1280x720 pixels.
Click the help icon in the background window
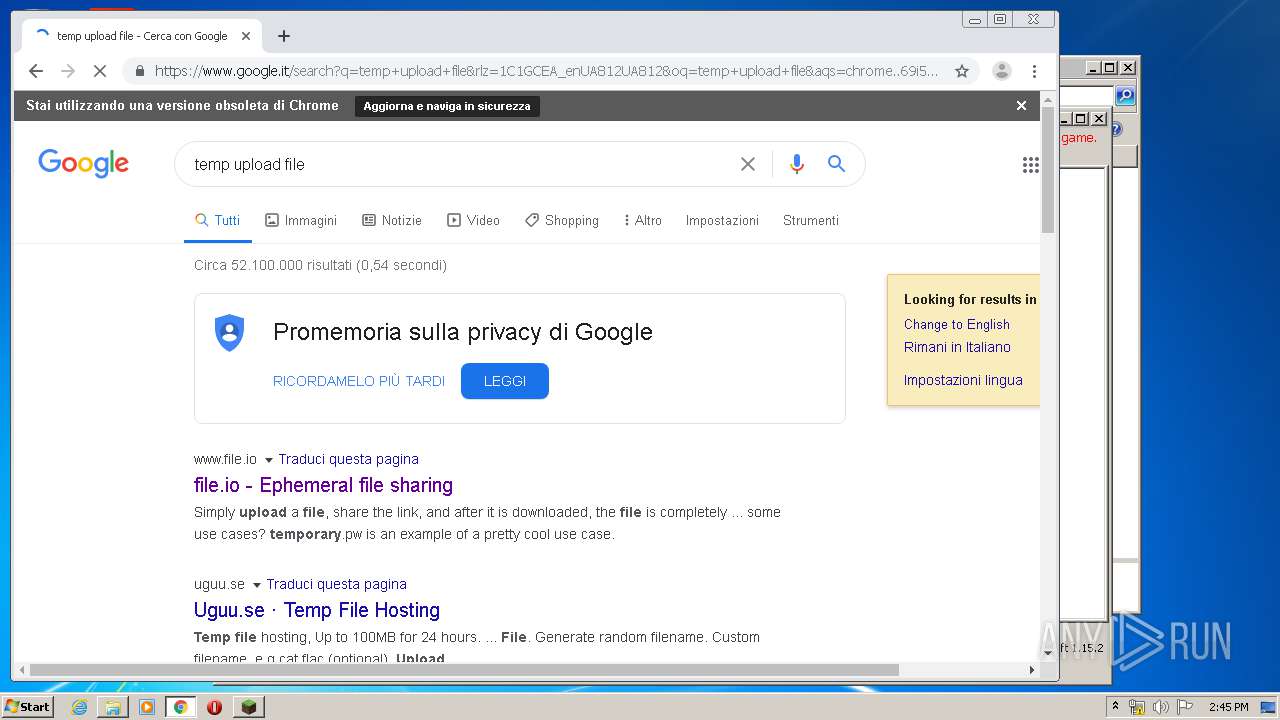[x=1116, y=130]
